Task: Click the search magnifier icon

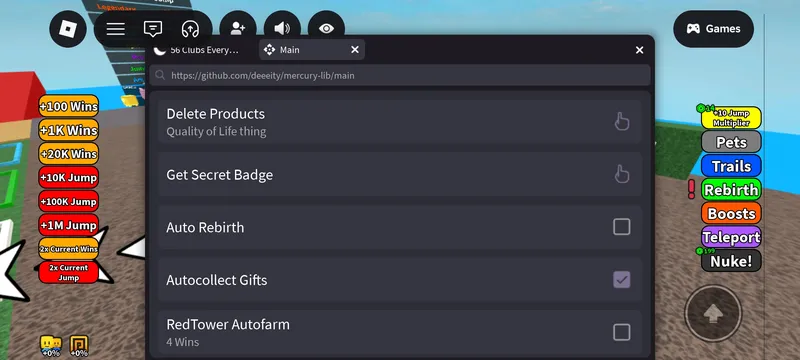Action: coord(160,75)
